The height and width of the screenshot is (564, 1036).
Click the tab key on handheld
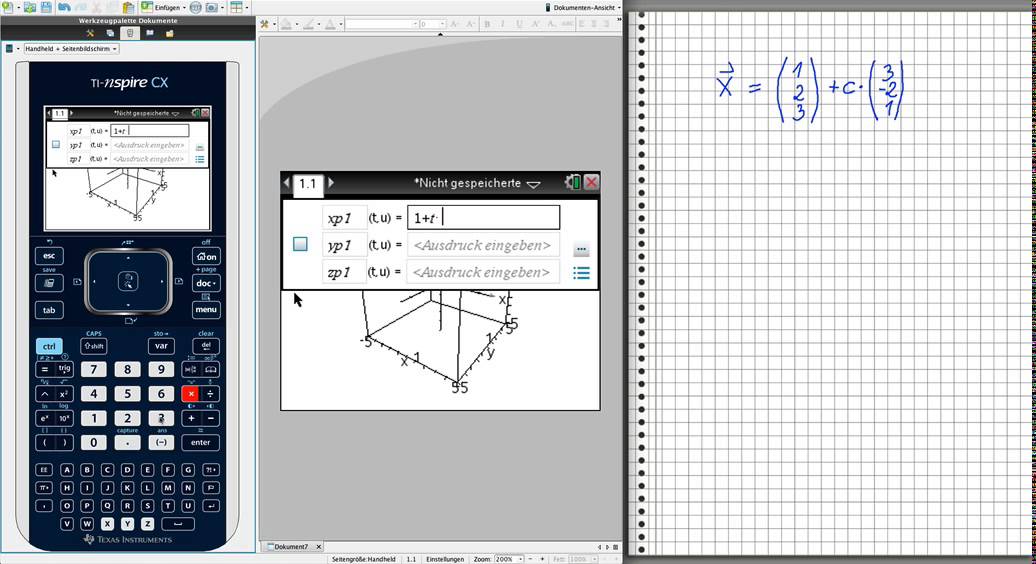pyautogui.click(x=49, y=310)
